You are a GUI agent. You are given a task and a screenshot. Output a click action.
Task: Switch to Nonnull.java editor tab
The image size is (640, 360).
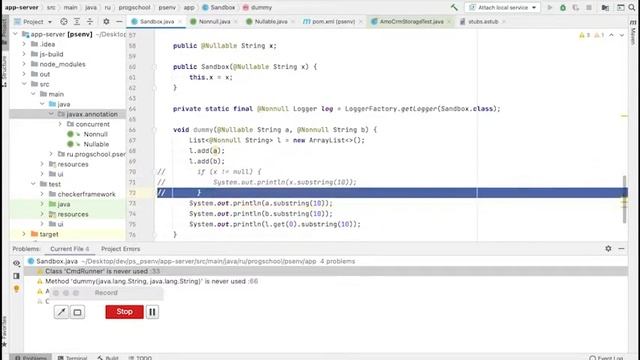(x=214, y=22)
